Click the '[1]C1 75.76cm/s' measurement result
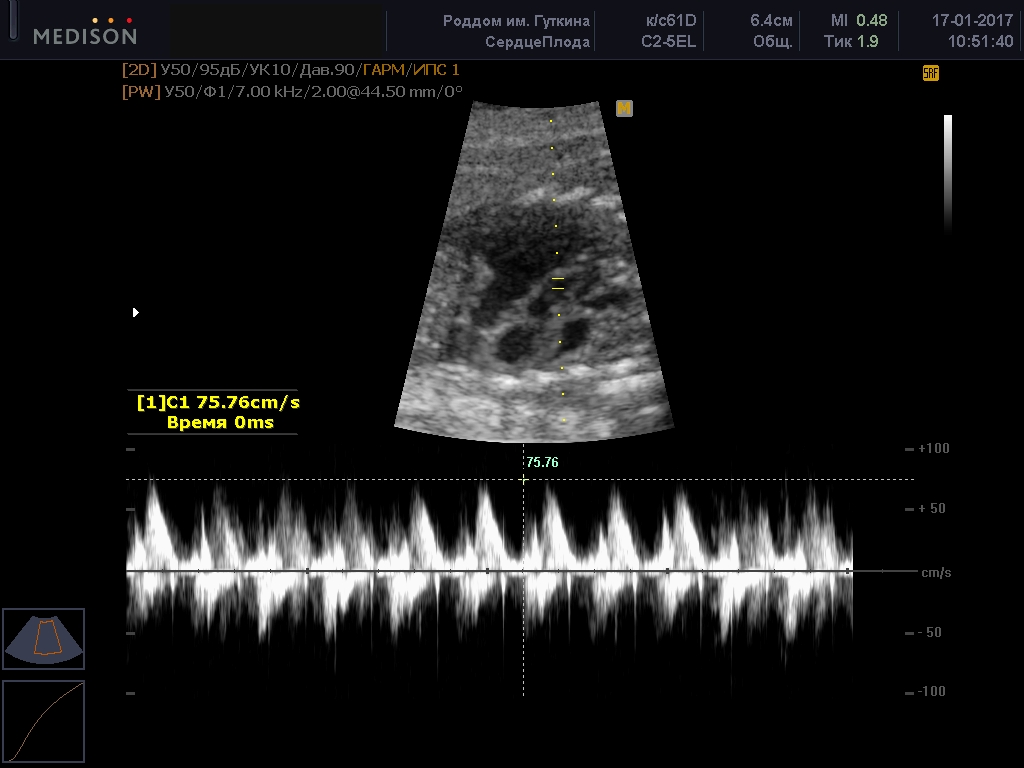This screenshot has width=1024, height=768. (218, 402)
